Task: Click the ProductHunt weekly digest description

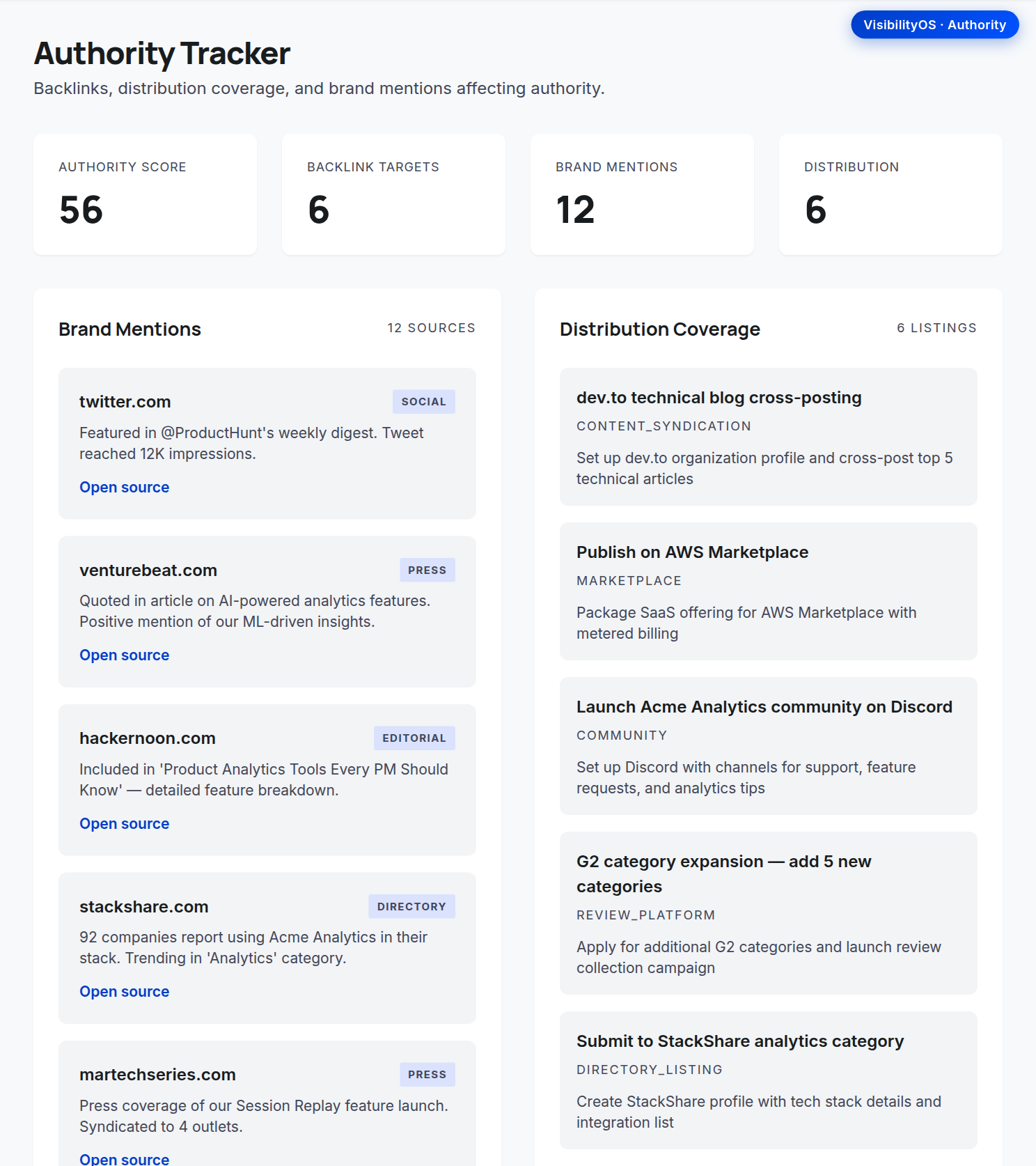Action: coord(251,444)
